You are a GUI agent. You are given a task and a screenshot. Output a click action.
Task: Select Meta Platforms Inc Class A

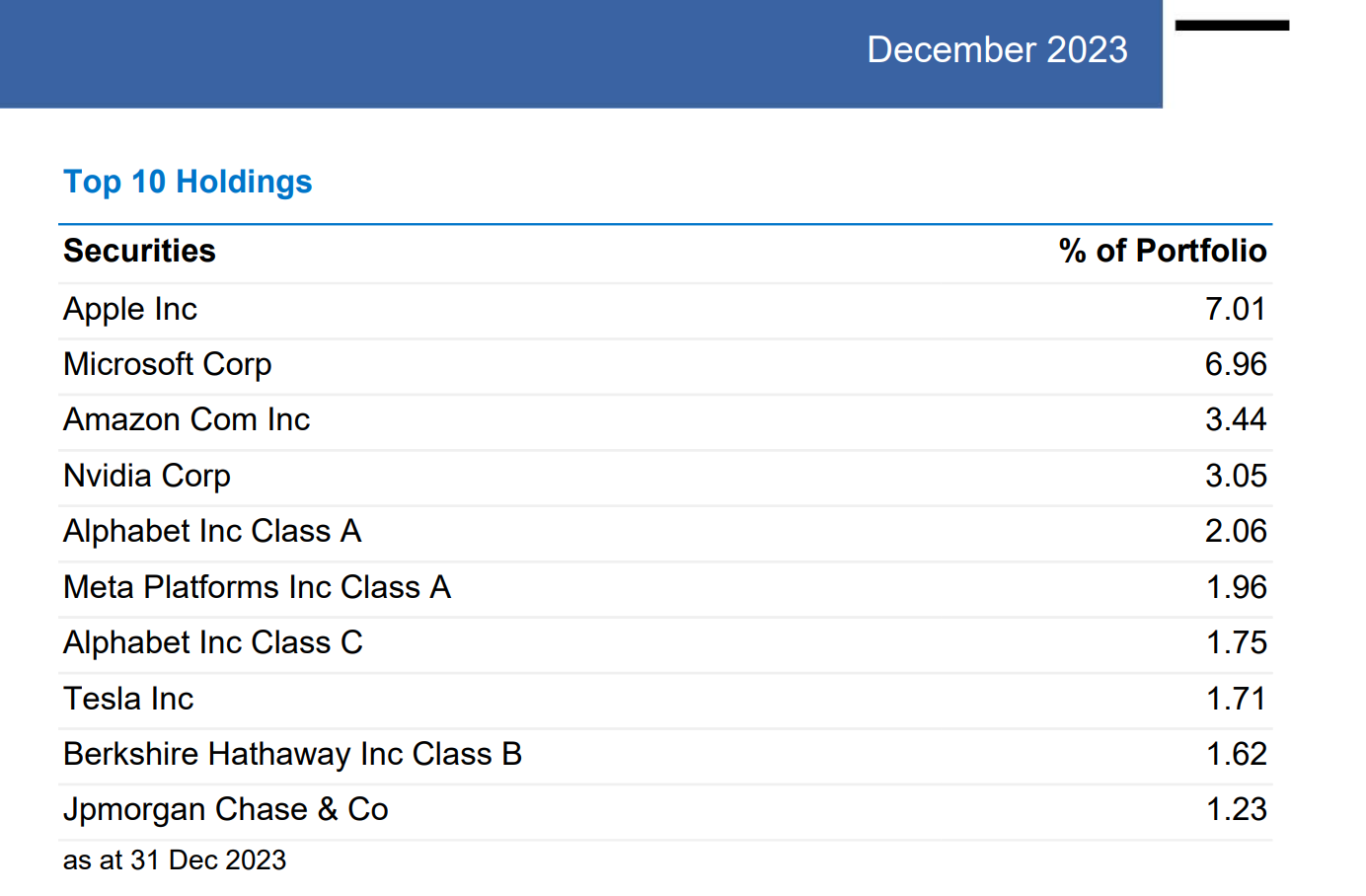click(x=257, y=587)
